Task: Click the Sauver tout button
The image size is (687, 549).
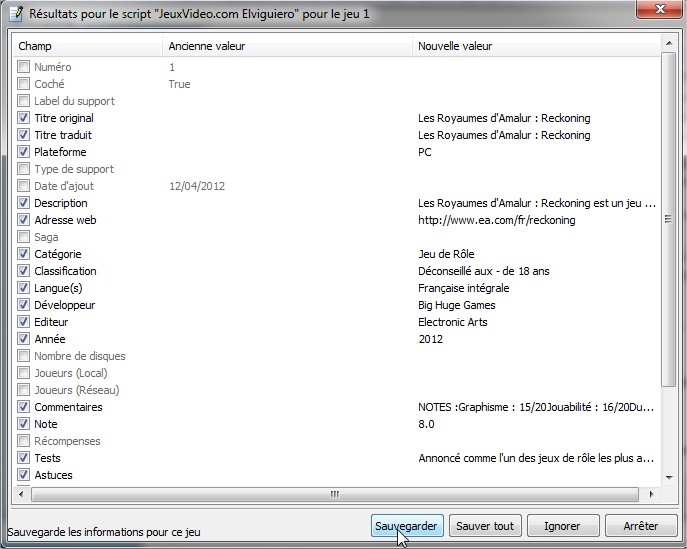Action: [x=485, y=526]
